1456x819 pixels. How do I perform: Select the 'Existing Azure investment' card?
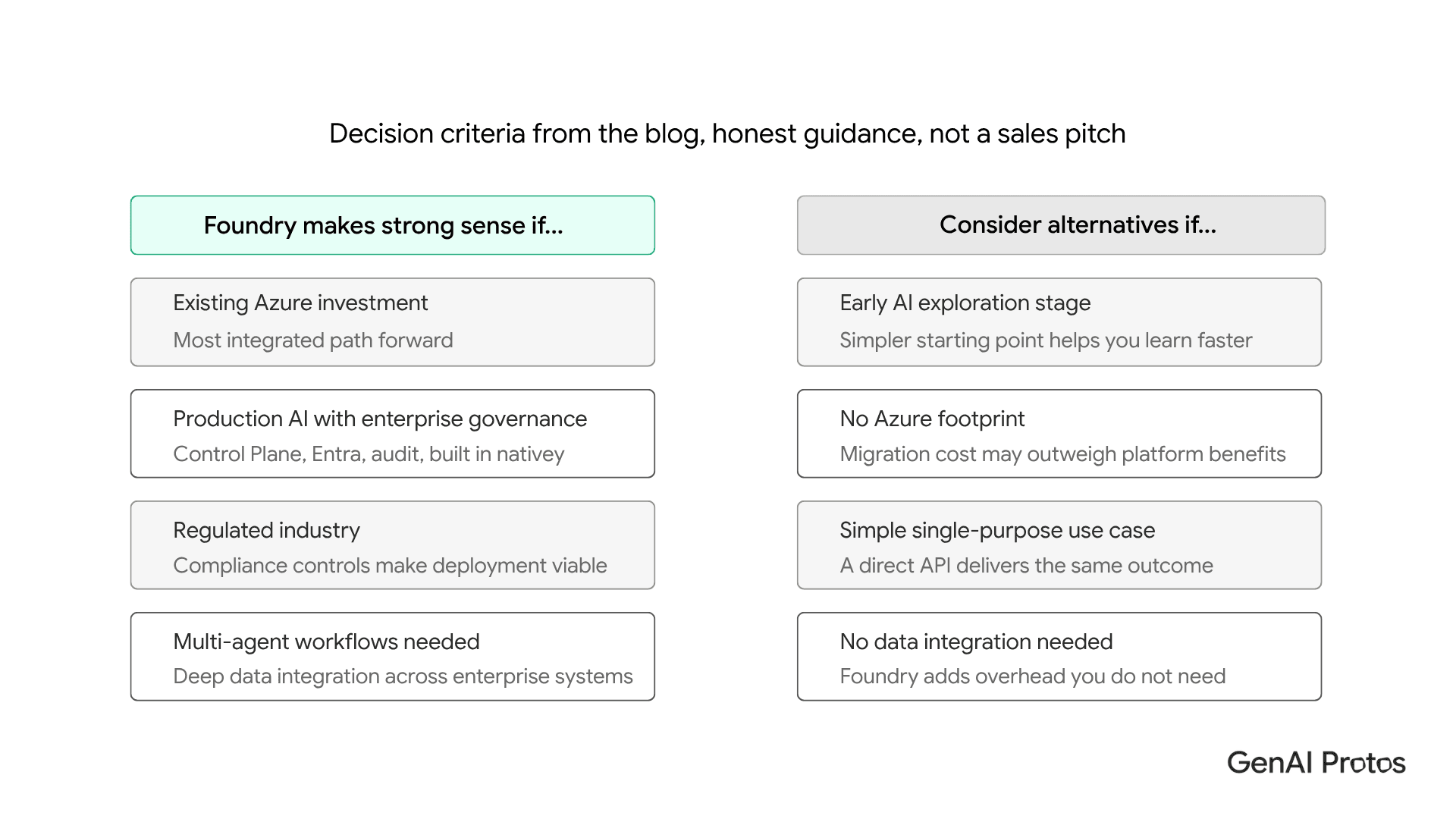(393, 322)
